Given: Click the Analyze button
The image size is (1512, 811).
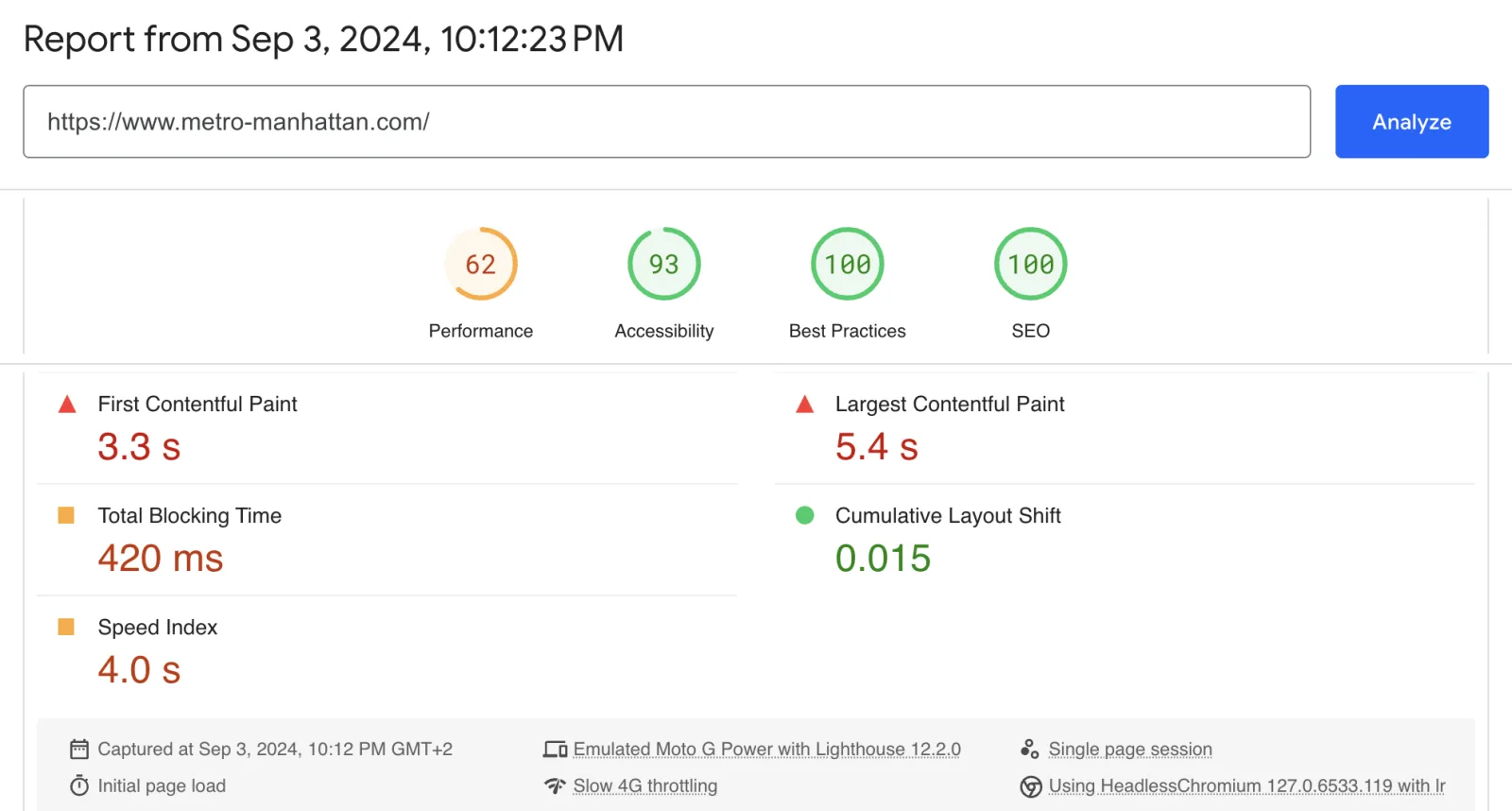Looking at the screenshot, I should click(x=1412, y=122).
